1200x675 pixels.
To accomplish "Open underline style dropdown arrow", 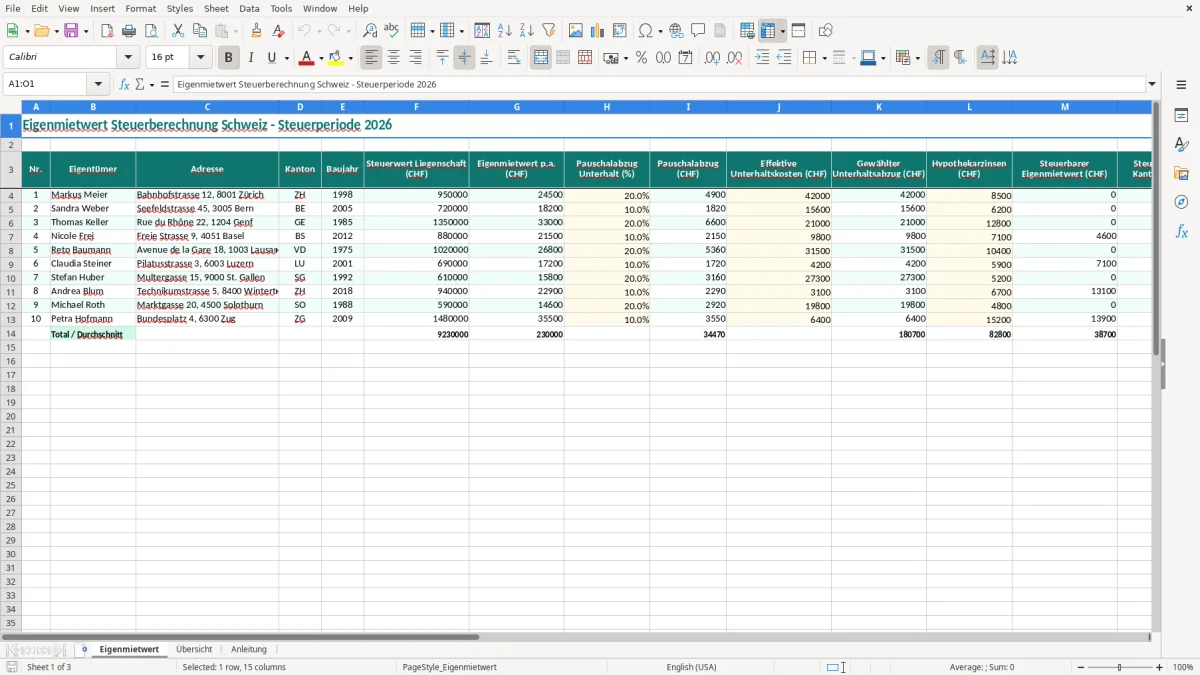I will [286, 58].
